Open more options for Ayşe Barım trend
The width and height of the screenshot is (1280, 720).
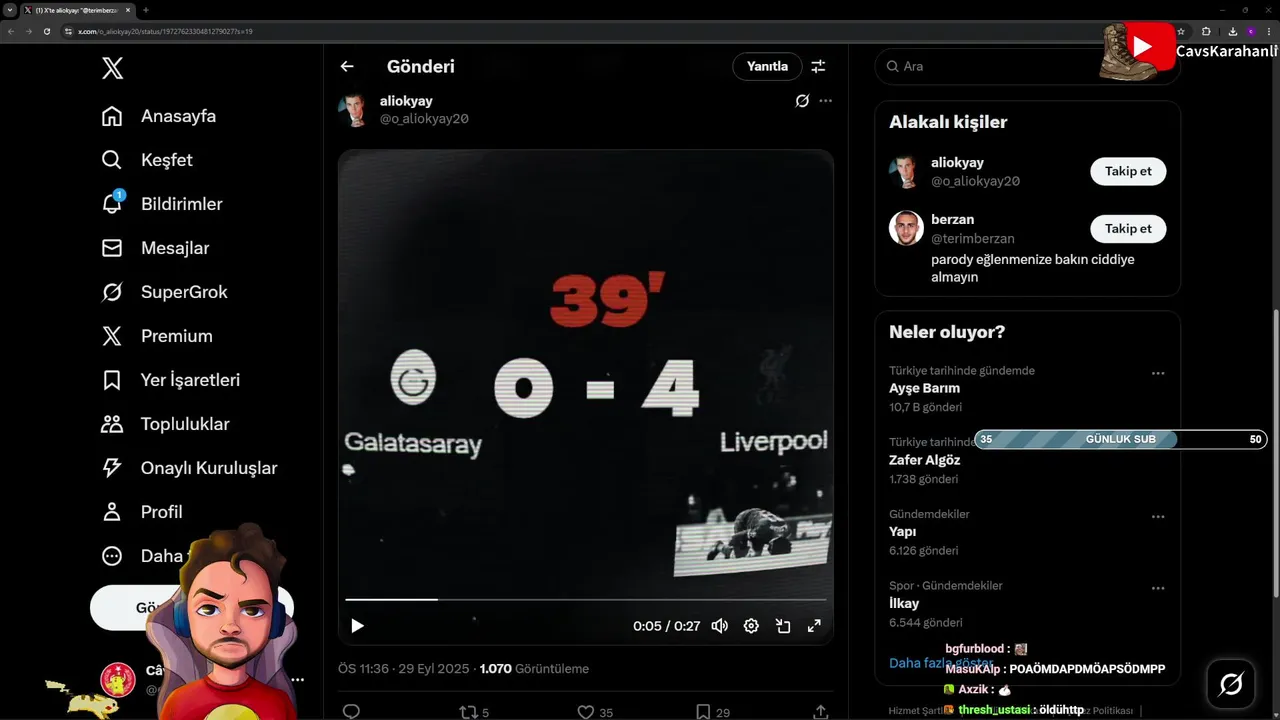point(1158,373)
